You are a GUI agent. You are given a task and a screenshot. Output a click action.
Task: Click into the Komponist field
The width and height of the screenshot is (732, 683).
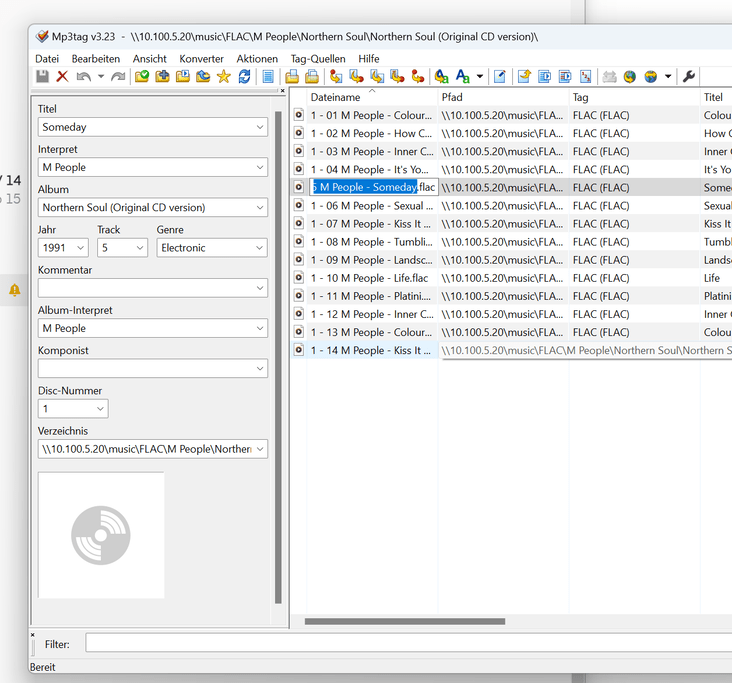pyautogui.click(x=153, y=368)
